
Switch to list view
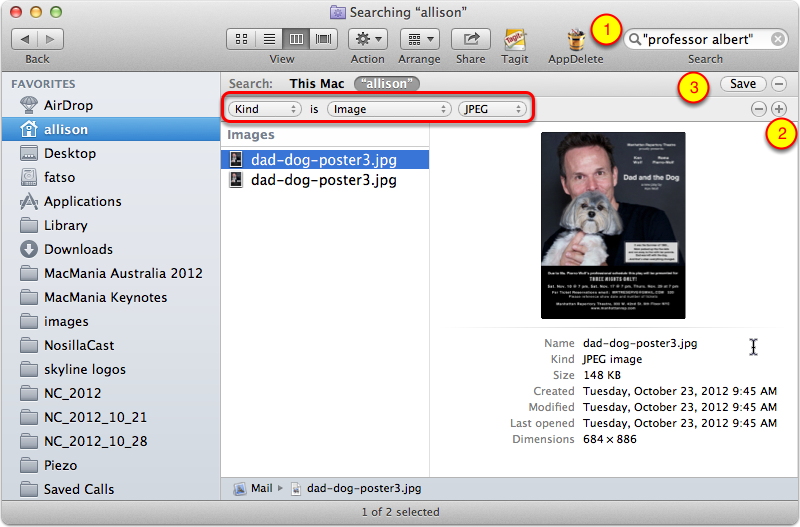pos(269,39)
